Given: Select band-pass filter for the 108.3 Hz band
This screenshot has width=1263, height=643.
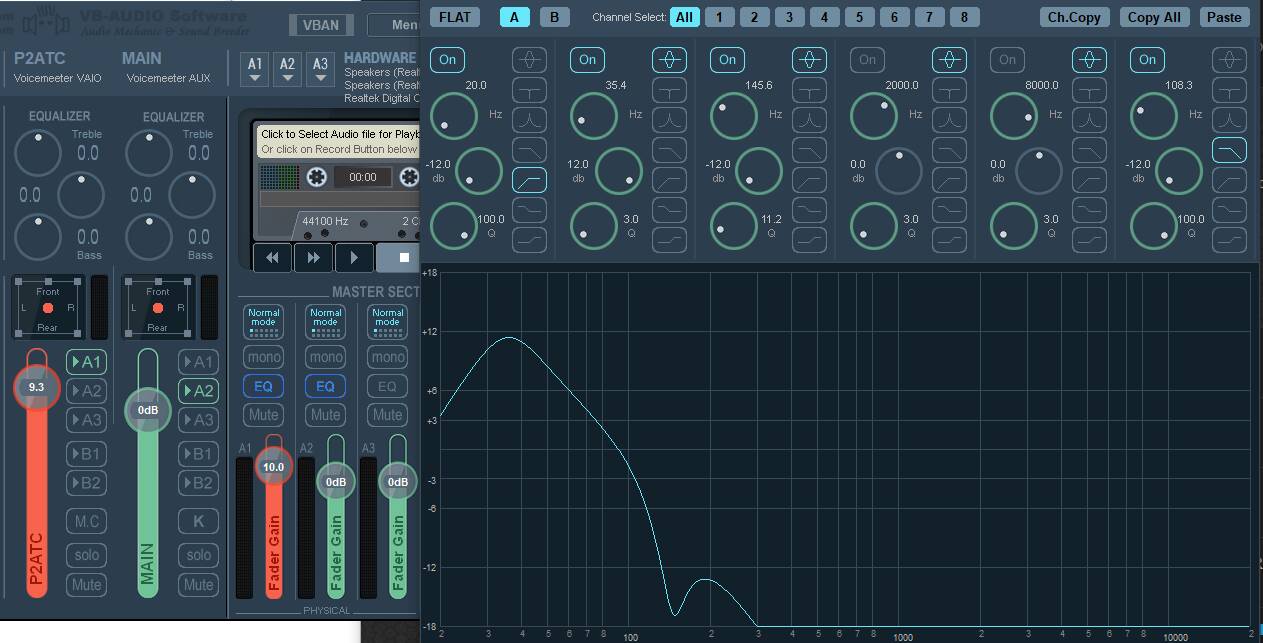Looking at the screenshot, I should click(x=1230, y=120).
